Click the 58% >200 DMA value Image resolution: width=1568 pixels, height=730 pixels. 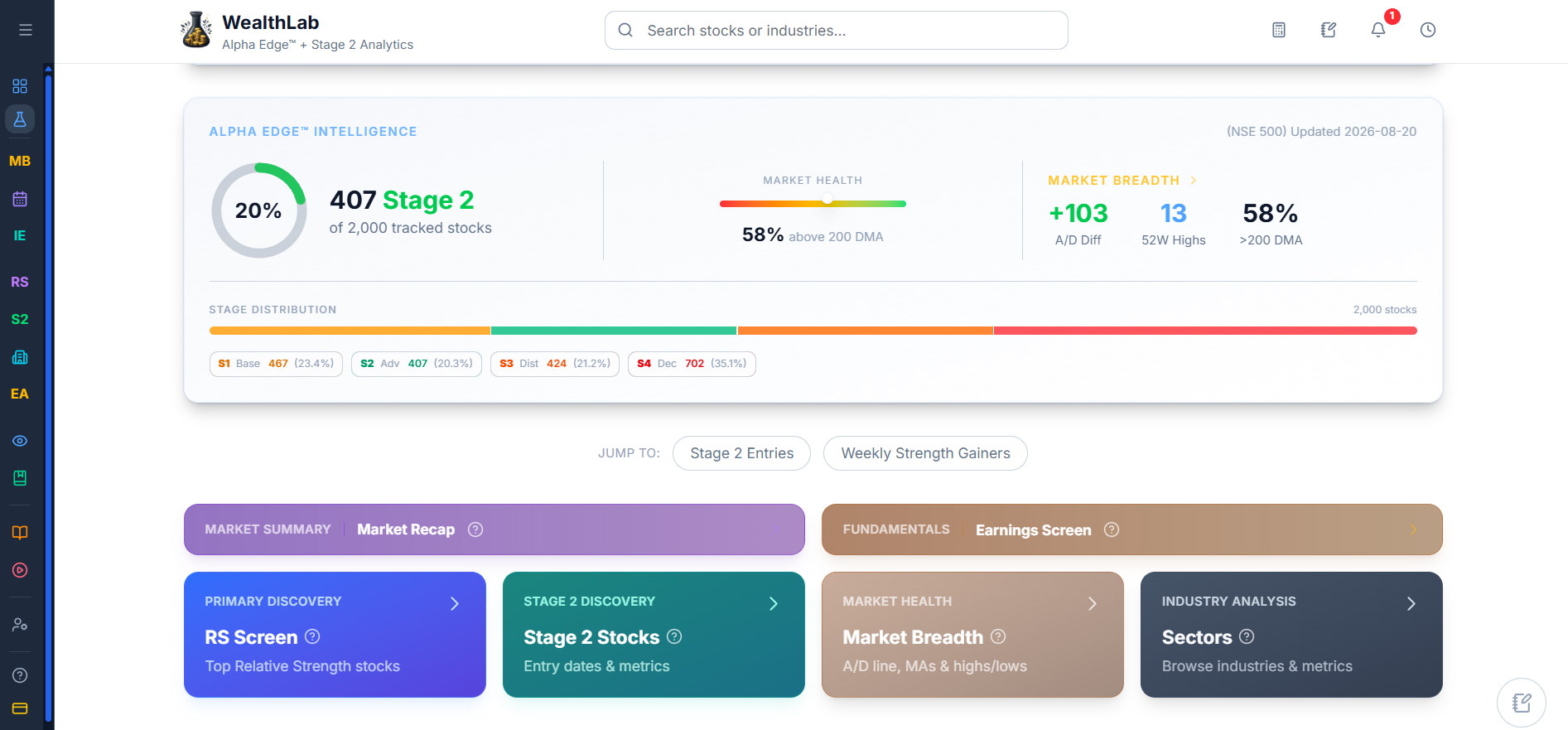(x=1271, y=214)
